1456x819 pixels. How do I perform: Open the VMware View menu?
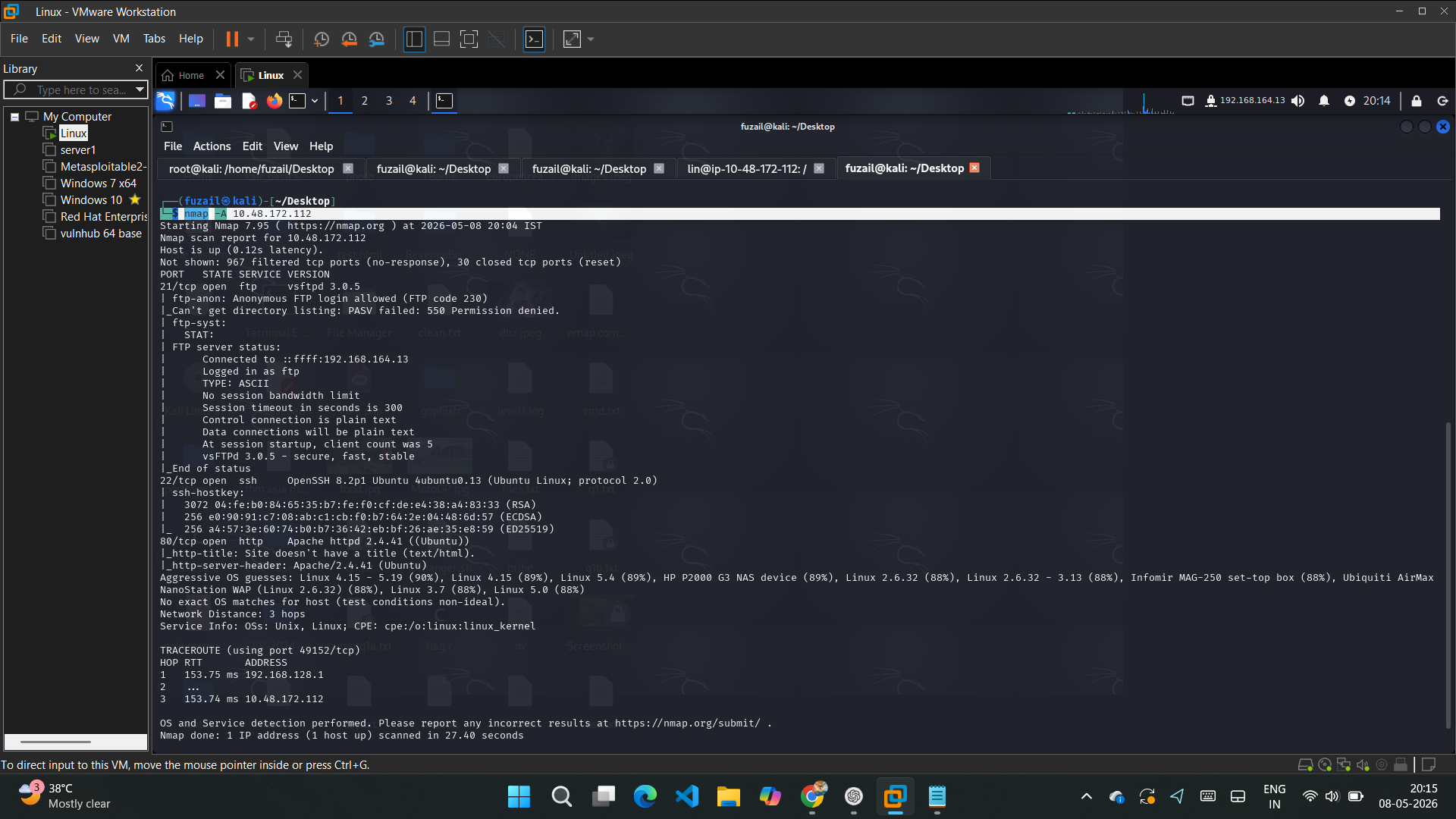87,39
